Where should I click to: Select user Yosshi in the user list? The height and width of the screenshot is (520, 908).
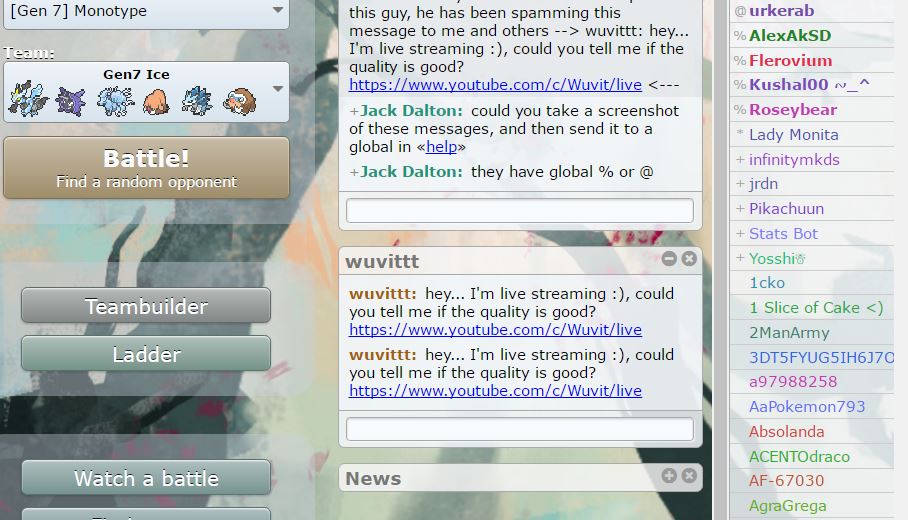point(812,258)
